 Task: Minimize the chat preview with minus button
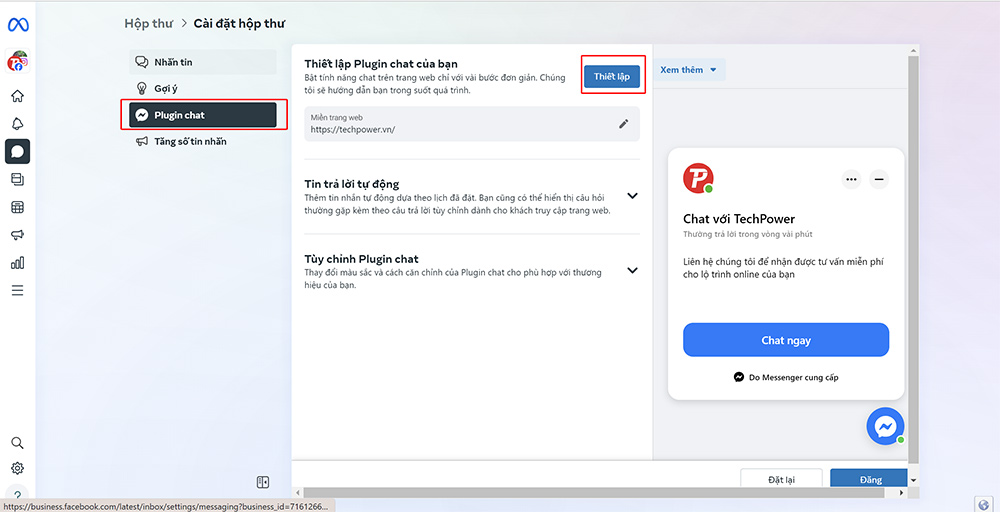click(879, 180)
